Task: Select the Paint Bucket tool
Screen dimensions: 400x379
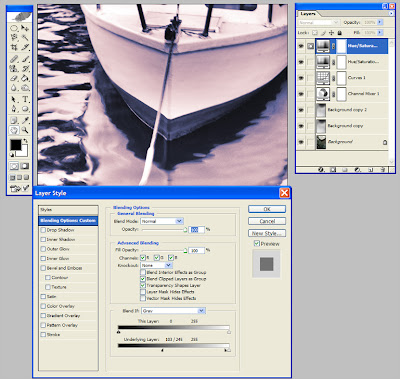Action: tap(25, 78)
